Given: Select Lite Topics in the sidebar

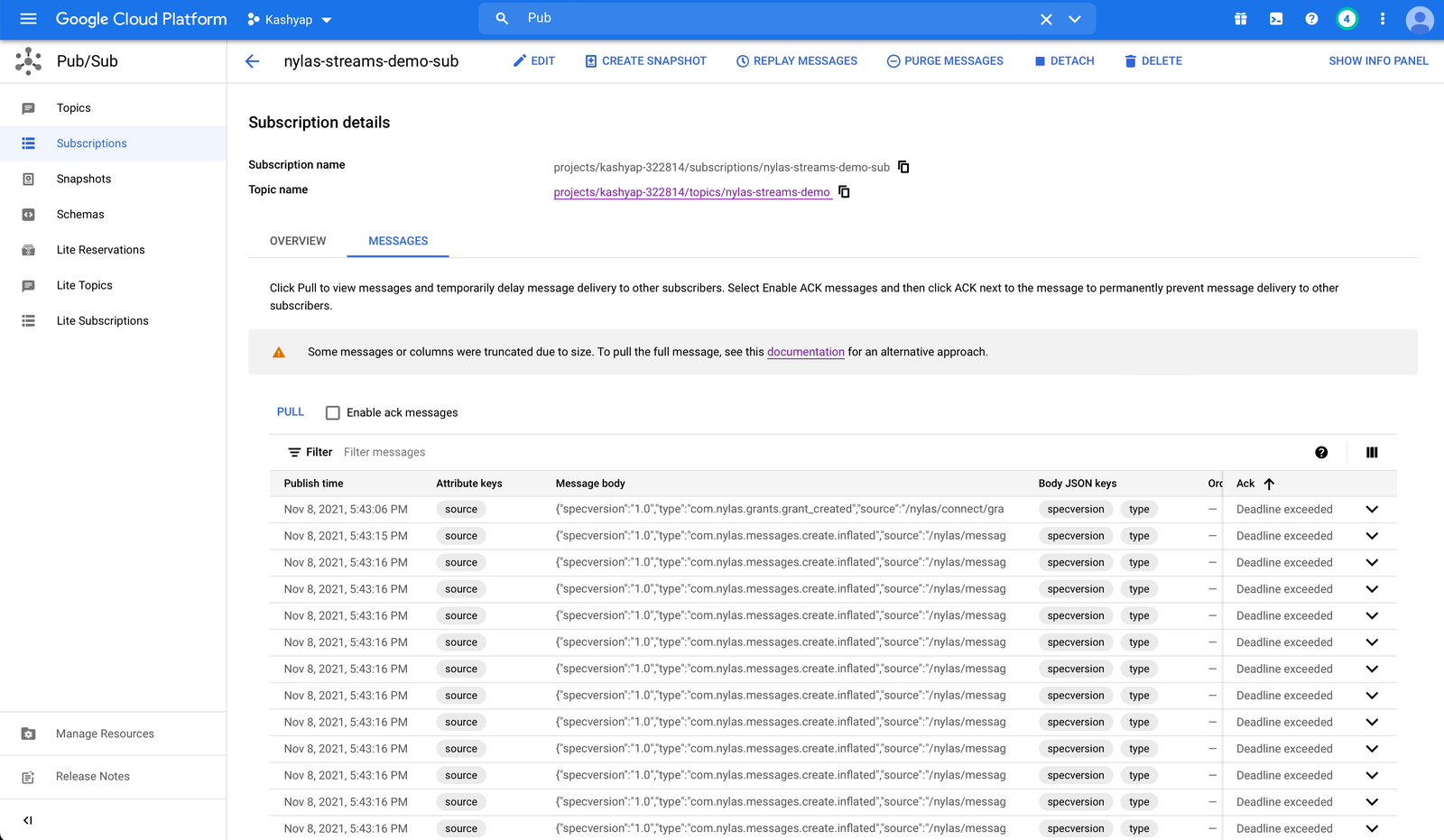Looking at the screenshot, I should pyautogui.click(x=84, y=285).
